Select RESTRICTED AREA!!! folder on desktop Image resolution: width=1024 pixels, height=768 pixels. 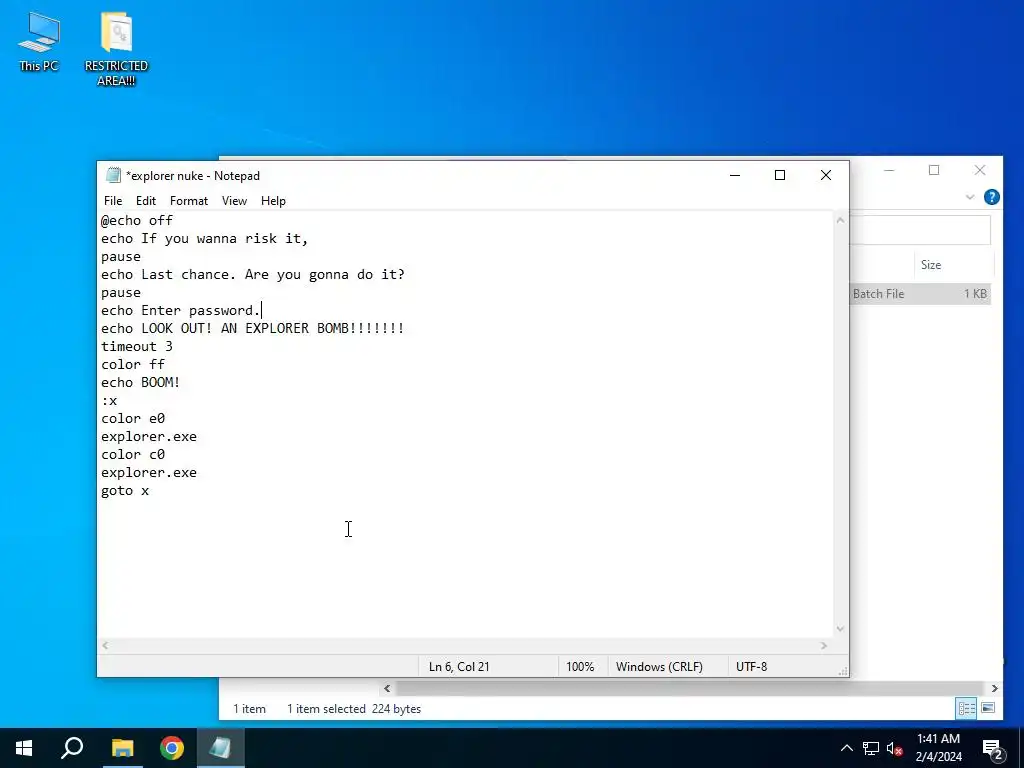click(x=116, y=49)
